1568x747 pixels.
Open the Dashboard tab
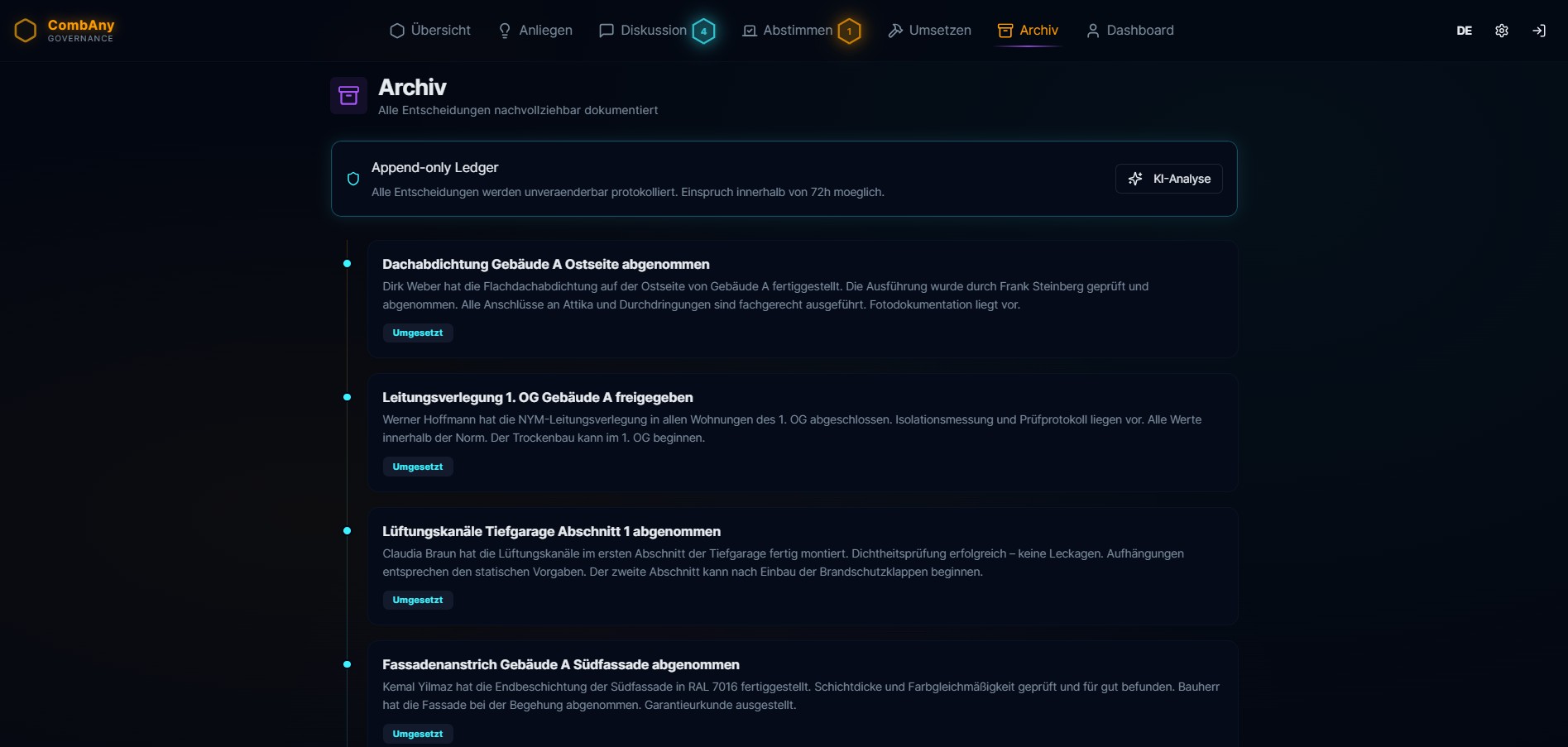pos(1129,31)
